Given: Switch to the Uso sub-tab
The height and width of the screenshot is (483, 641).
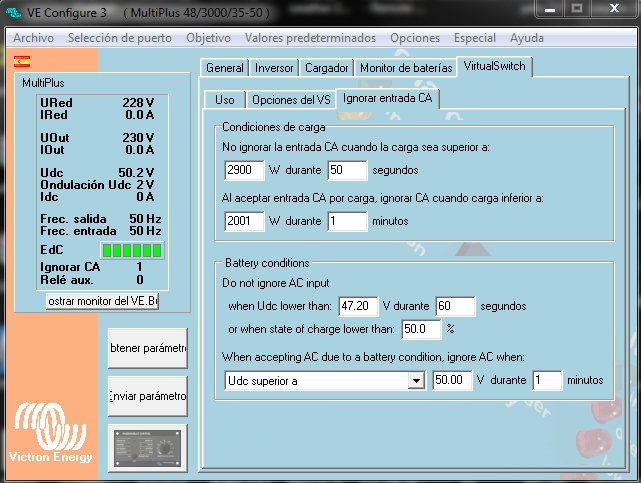Looking at the screenshot, I should (225, 100).
